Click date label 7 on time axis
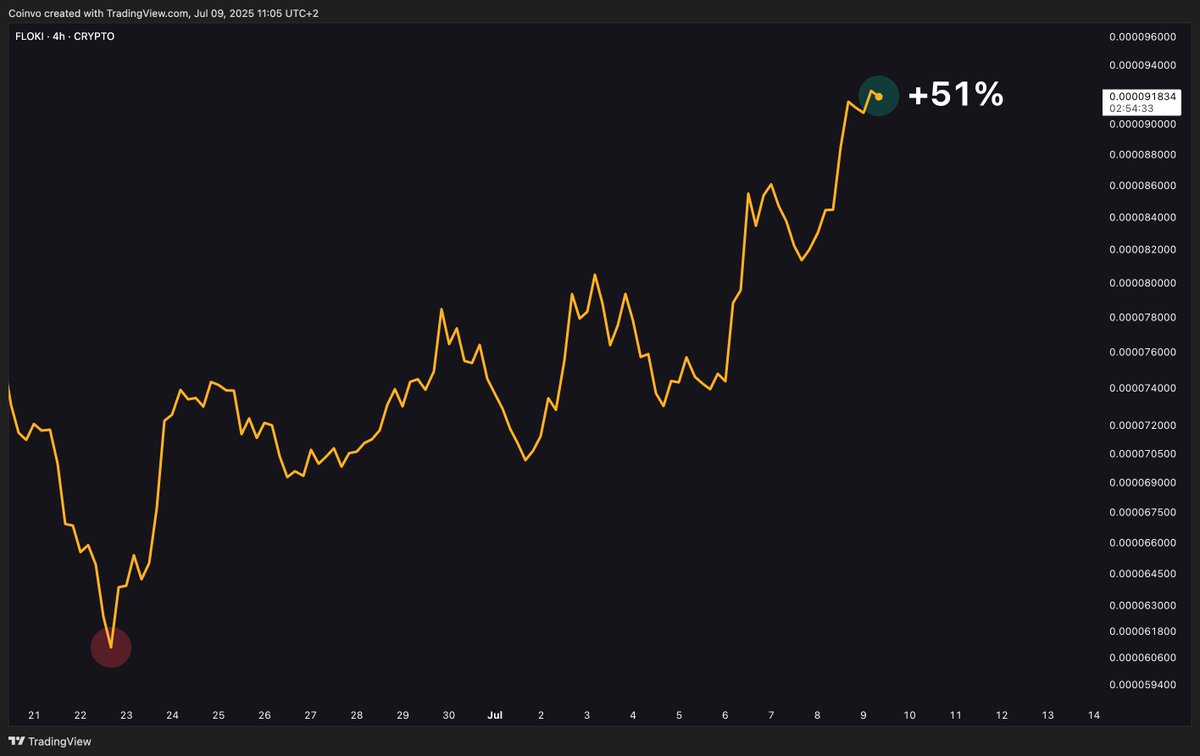This screenshot has width=1200, height=756. pos(771,715)
